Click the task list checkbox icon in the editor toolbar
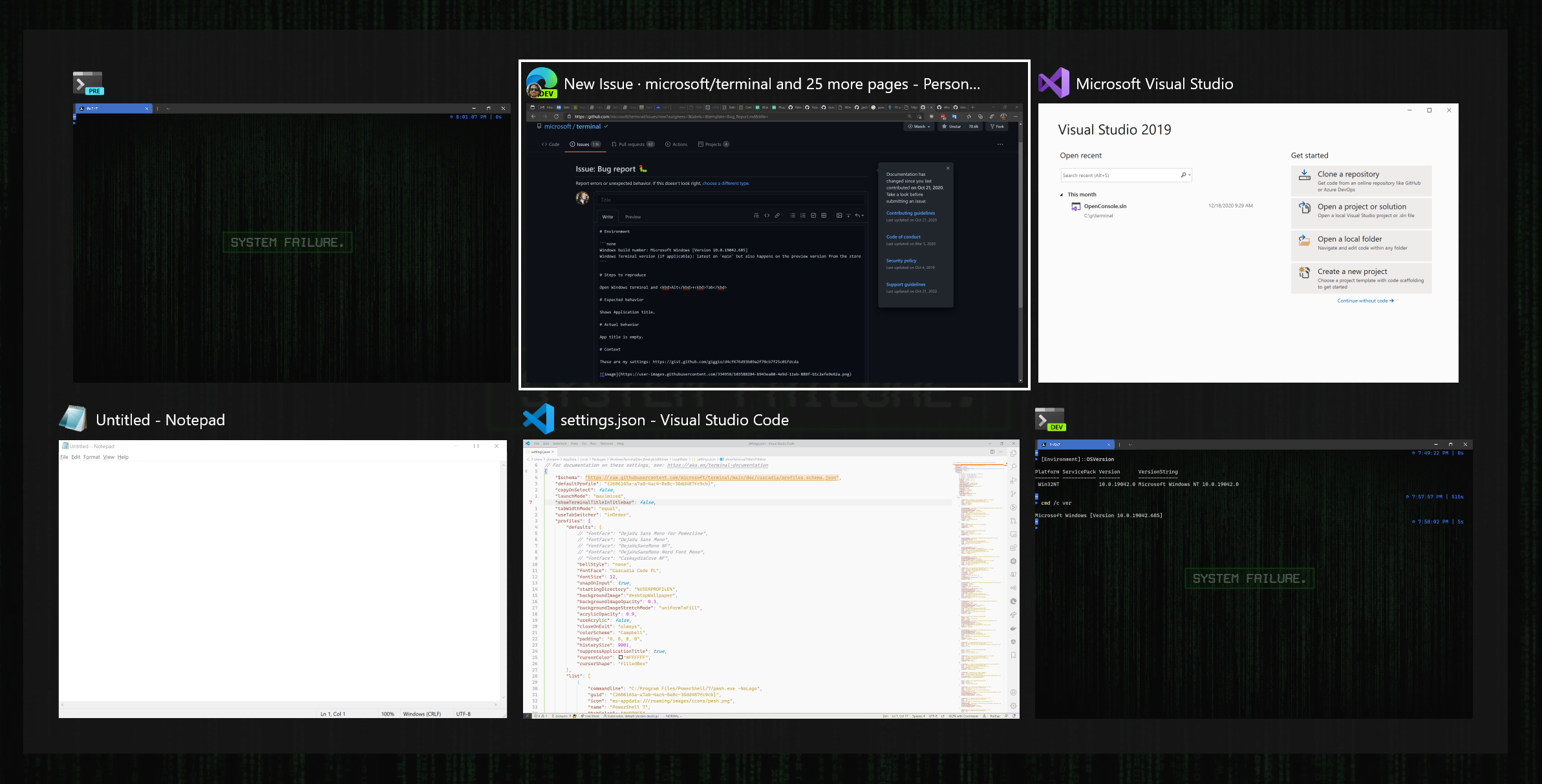The image size is (1542, 784). (813, 216)
